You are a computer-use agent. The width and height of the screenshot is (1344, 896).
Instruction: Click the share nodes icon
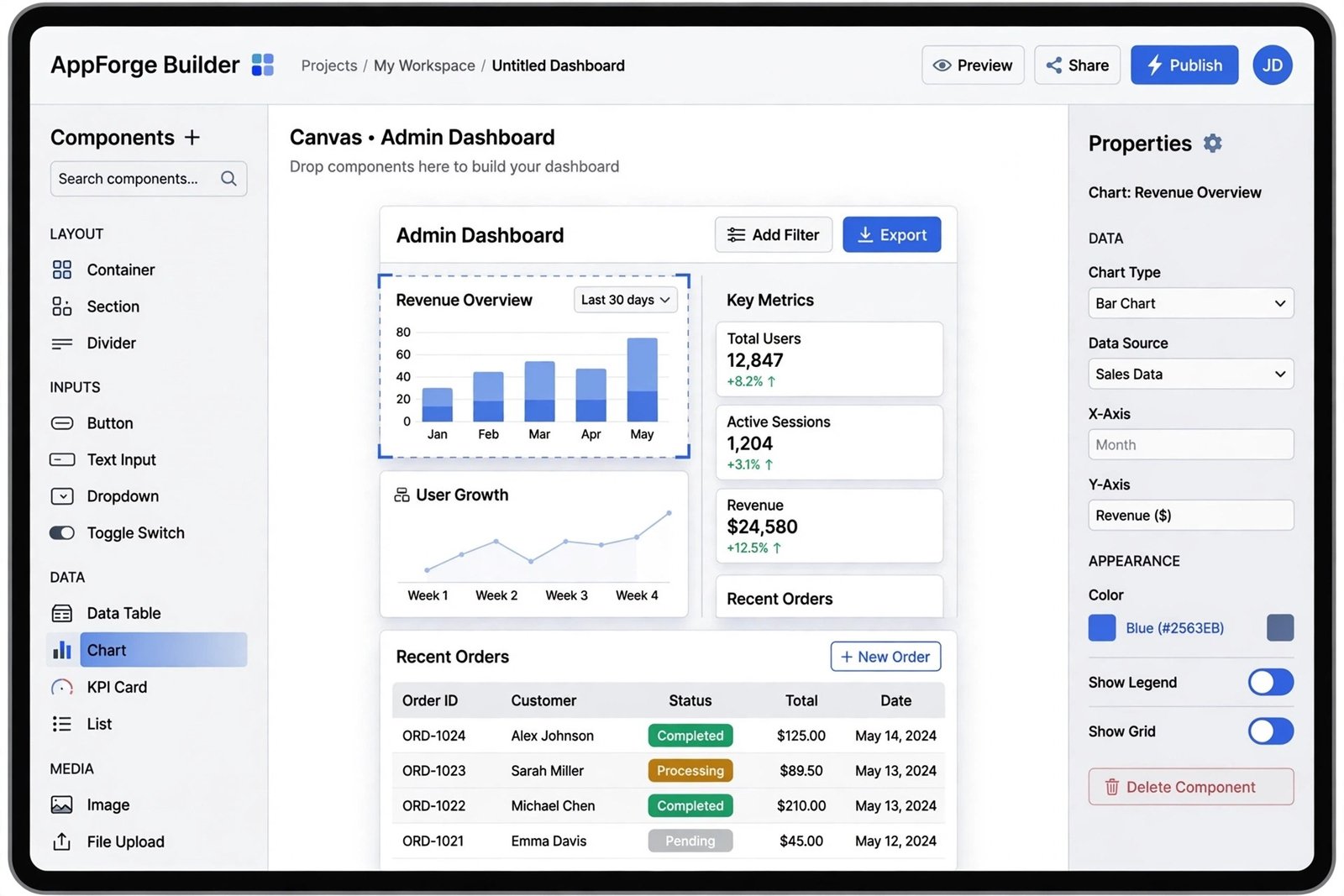click(1053, 65)
